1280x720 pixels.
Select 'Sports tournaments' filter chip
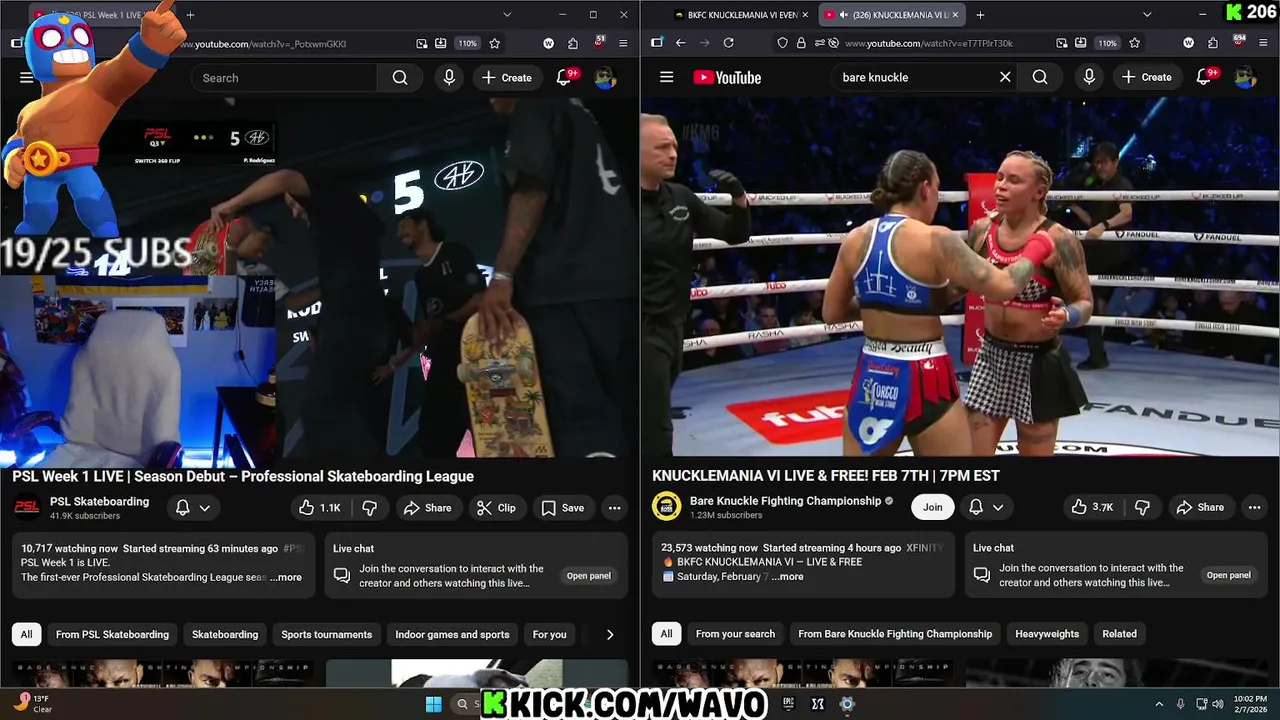(x=326, y=634)
